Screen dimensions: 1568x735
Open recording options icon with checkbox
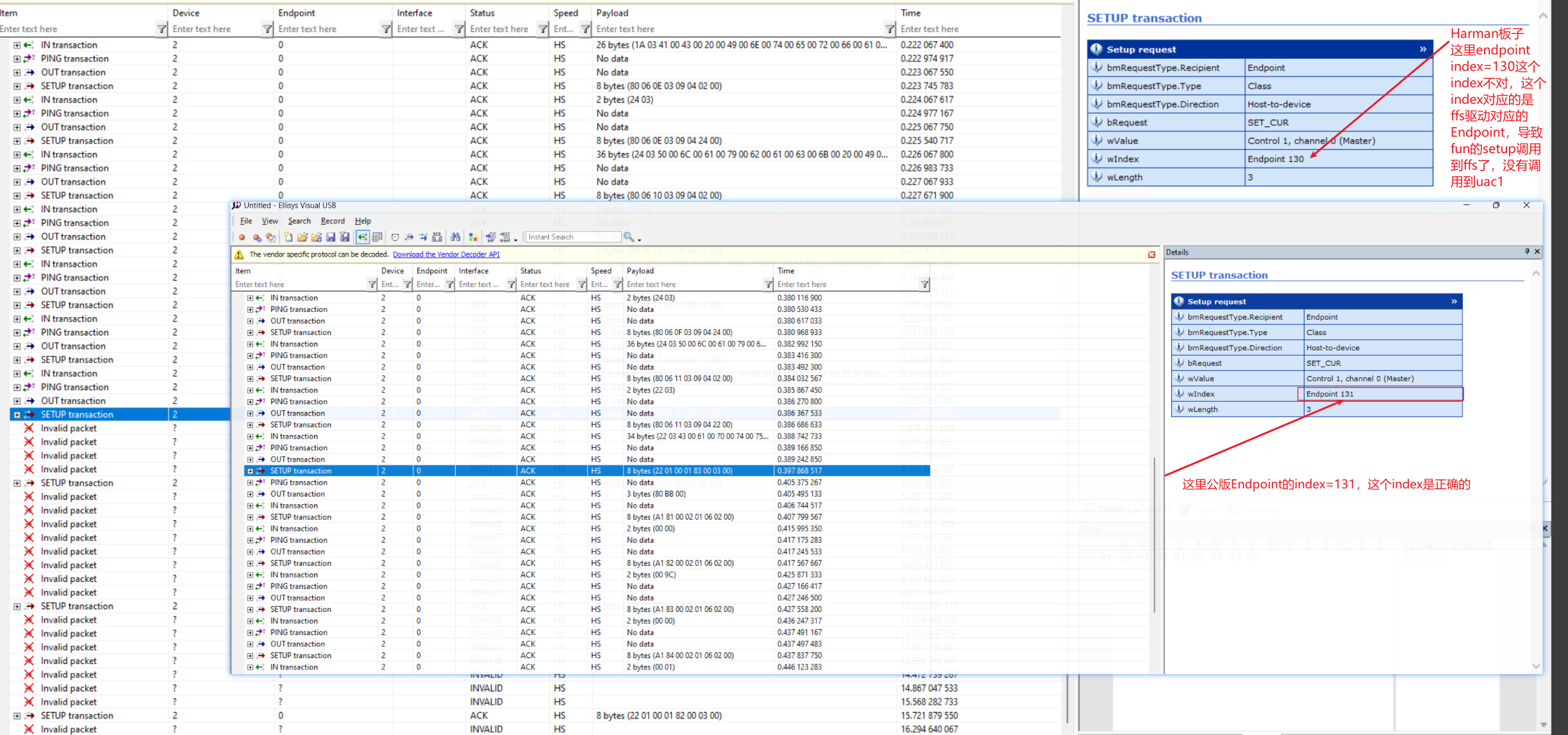point(271,237)
